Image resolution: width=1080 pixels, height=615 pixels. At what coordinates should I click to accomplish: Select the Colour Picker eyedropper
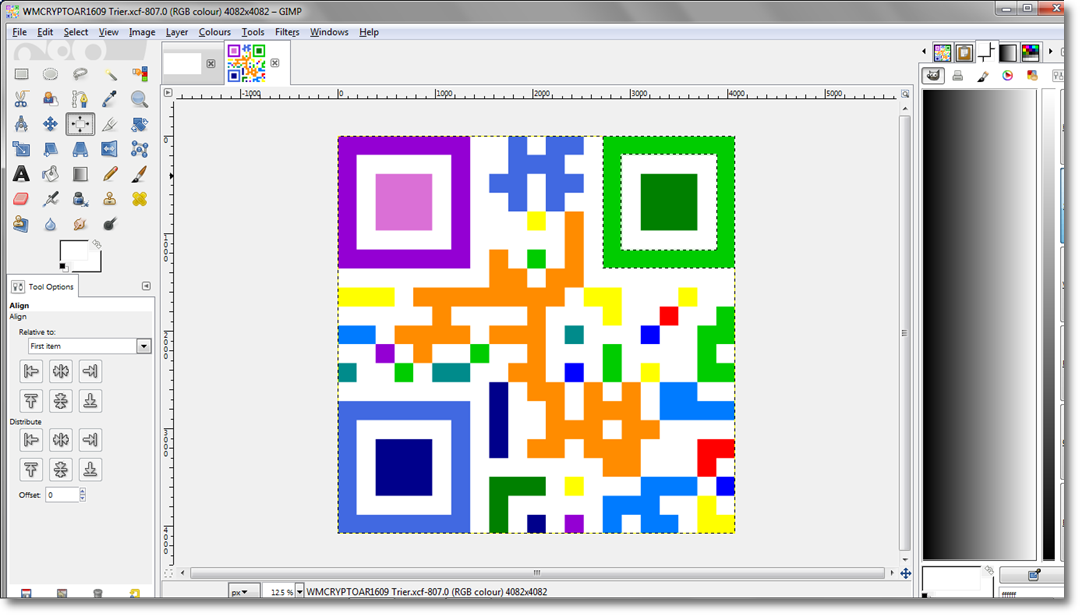coord(110,99)
